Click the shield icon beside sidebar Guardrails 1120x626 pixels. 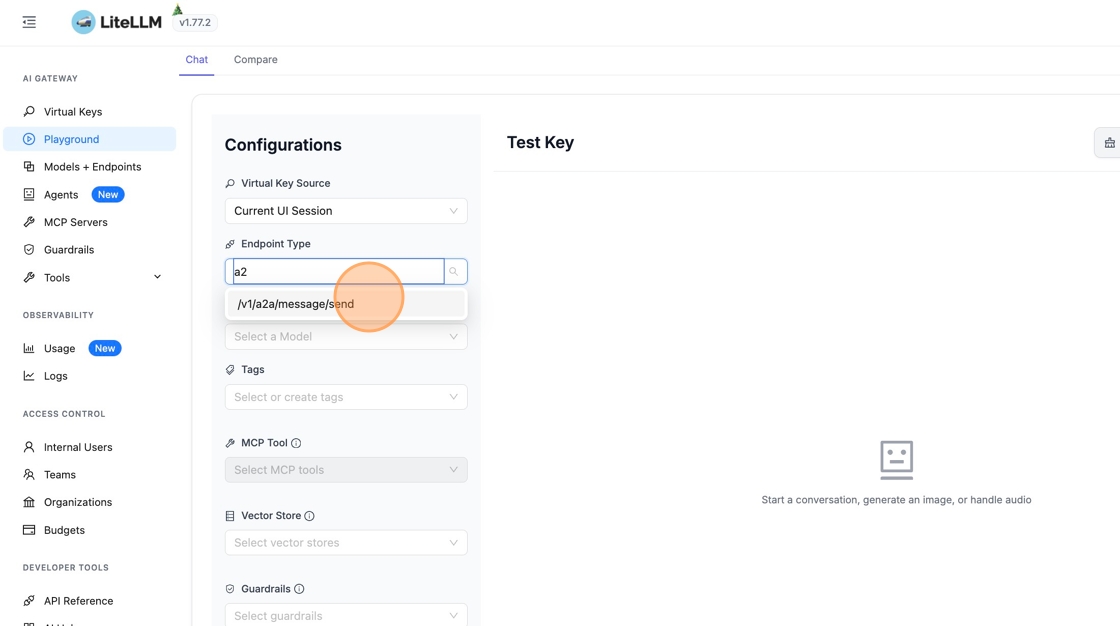click(29, 249)
